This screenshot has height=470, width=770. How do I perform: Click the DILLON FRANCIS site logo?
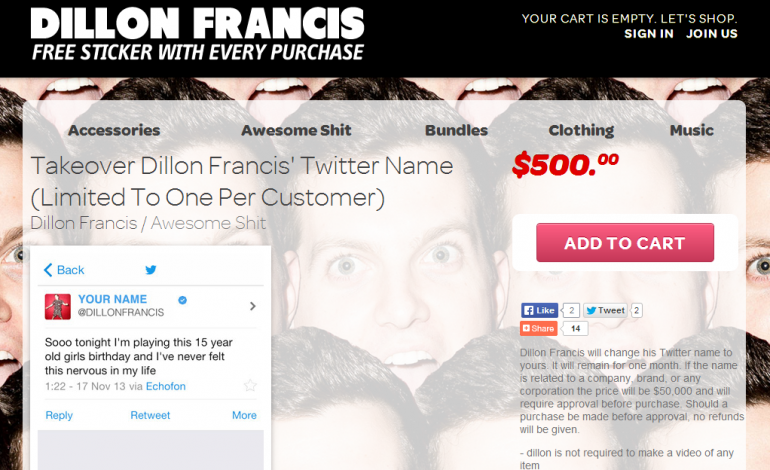coord(197,24)
